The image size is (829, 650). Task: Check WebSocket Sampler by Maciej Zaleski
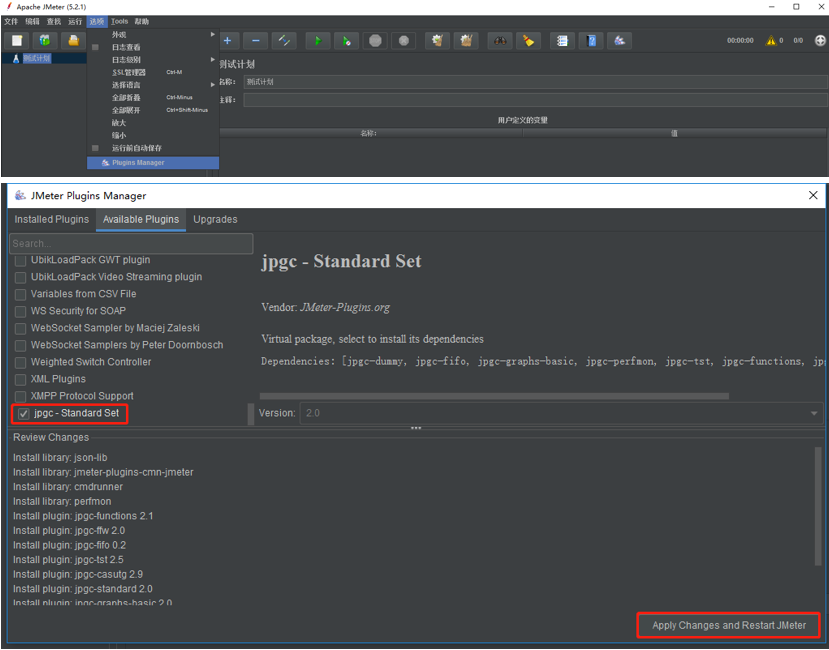click(21, 328)
